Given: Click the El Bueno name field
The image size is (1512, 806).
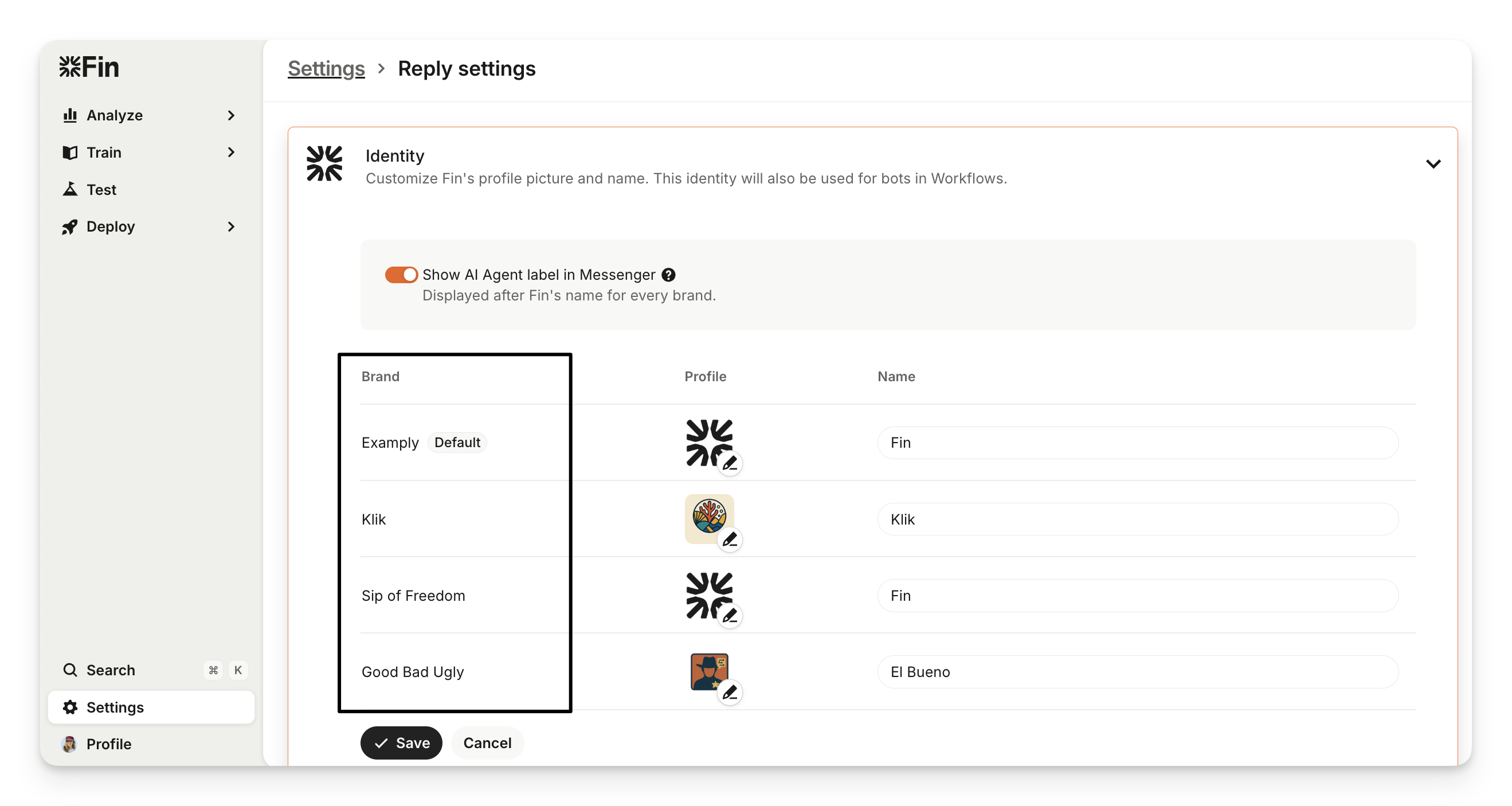Looking at the screenshot, I should click(1137, 671).
